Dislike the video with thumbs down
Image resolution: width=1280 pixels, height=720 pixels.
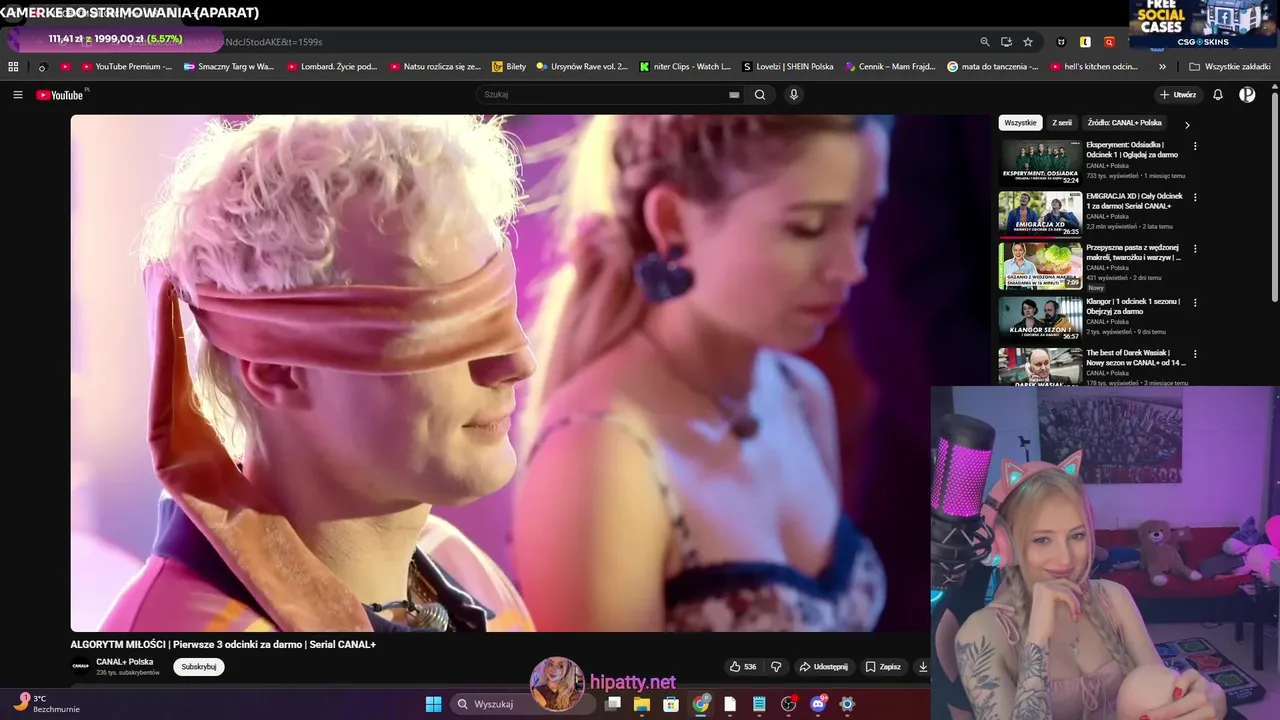tap(776, 667)
